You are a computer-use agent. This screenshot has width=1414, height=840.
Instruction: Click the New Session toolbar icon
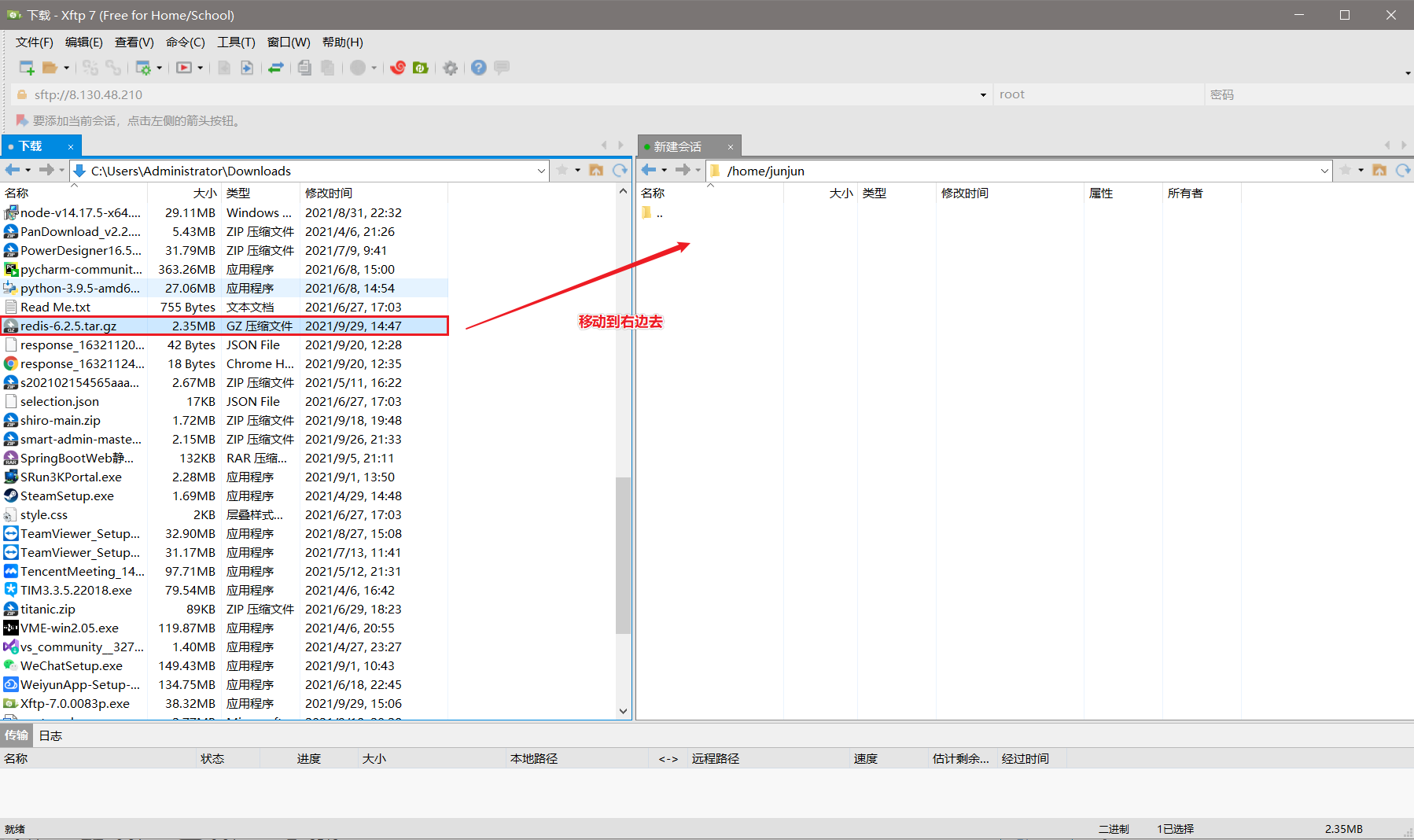[x=27, y=68]
